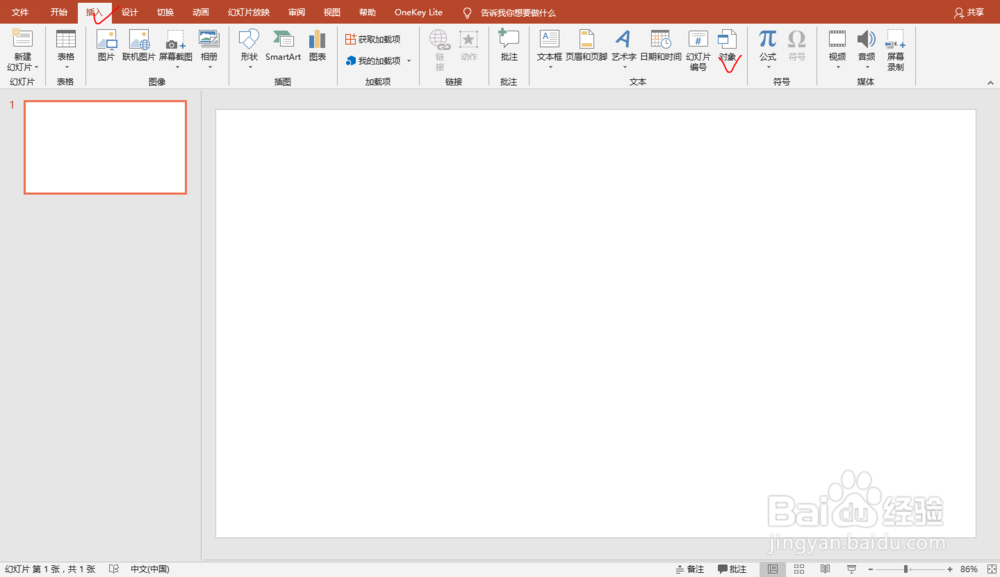1000x577 pixels.
Task: Insert Slide Number (幻灯片编号)
Action: click(x=698, y=49)
